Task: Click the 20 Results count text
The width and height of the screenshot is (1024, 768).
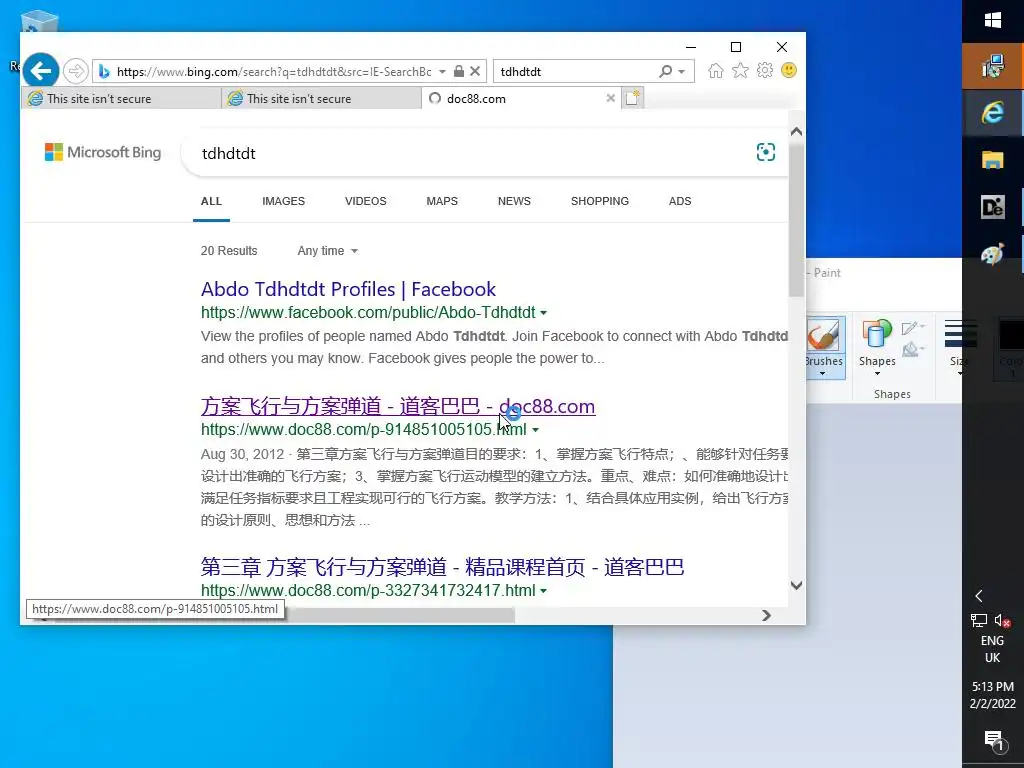Action: click(x=229, y=251)
